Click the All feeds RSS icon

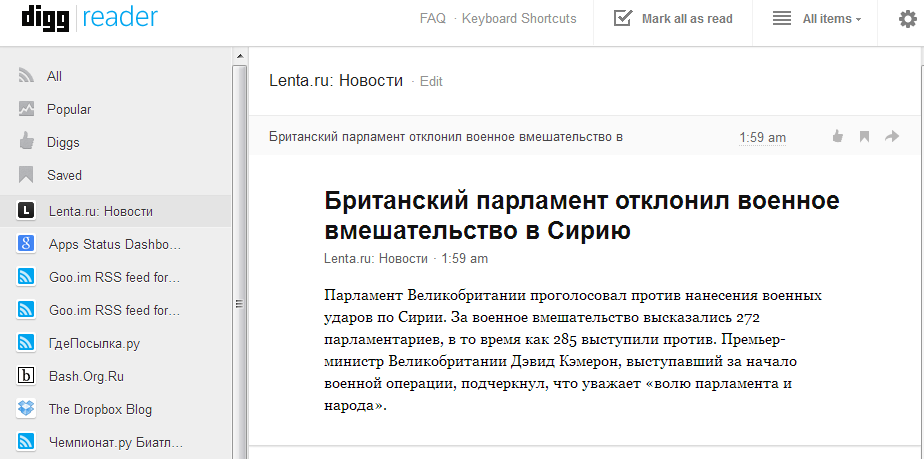[x=26, y=77]
